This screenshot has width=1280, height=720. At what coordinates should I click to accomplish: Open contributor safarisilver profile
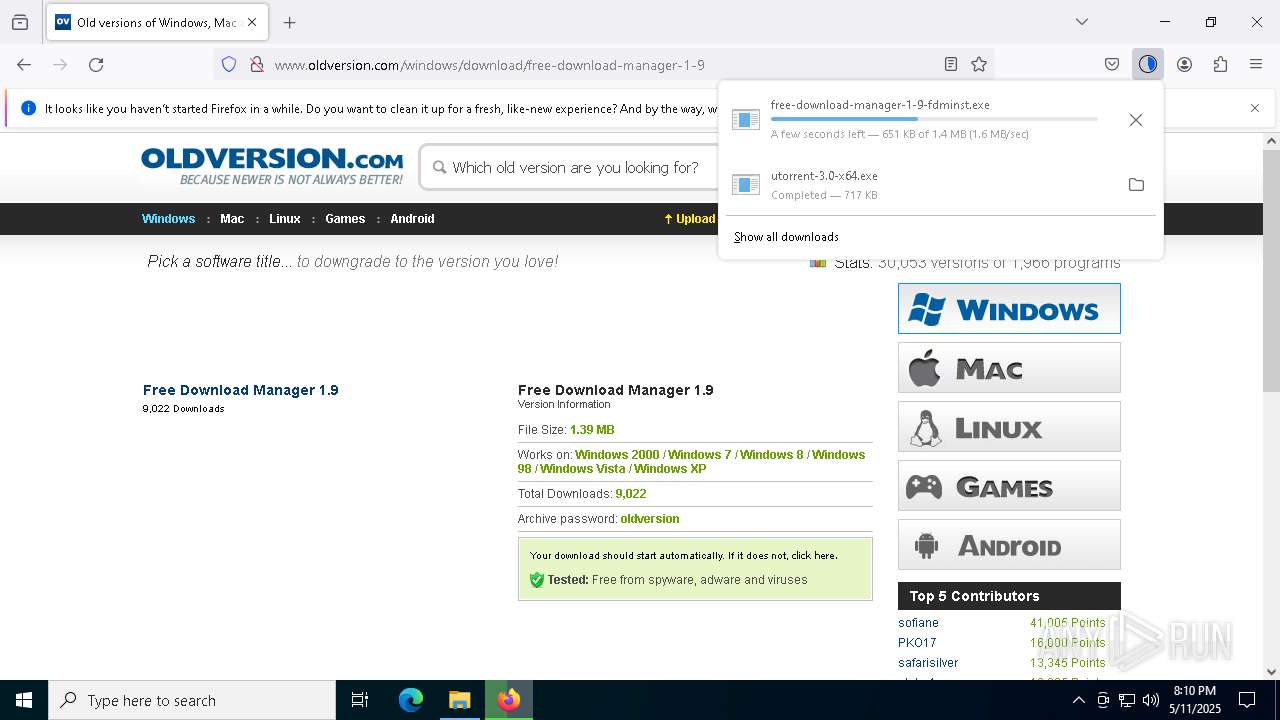click(x=928, y=663)
